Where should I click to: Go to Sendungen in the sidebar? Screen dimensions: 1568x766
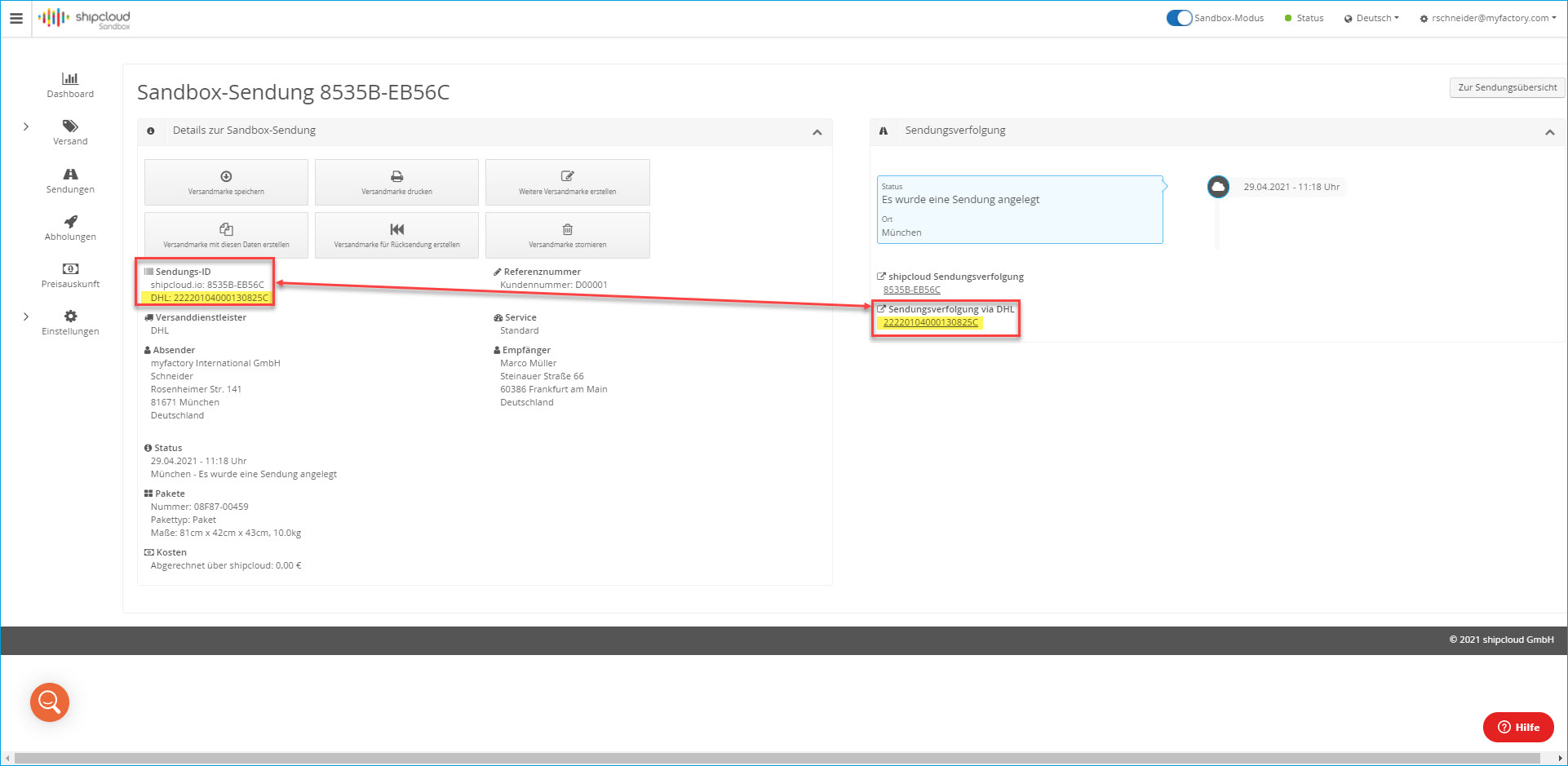70,180
